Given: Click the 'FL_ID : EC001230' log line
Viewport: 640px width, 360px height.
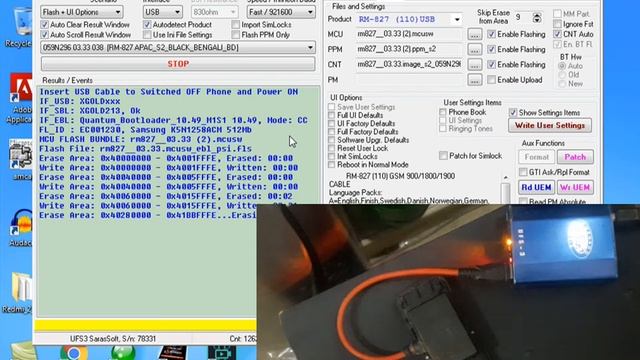Looking at the screenshot, I should pos(145,130).
